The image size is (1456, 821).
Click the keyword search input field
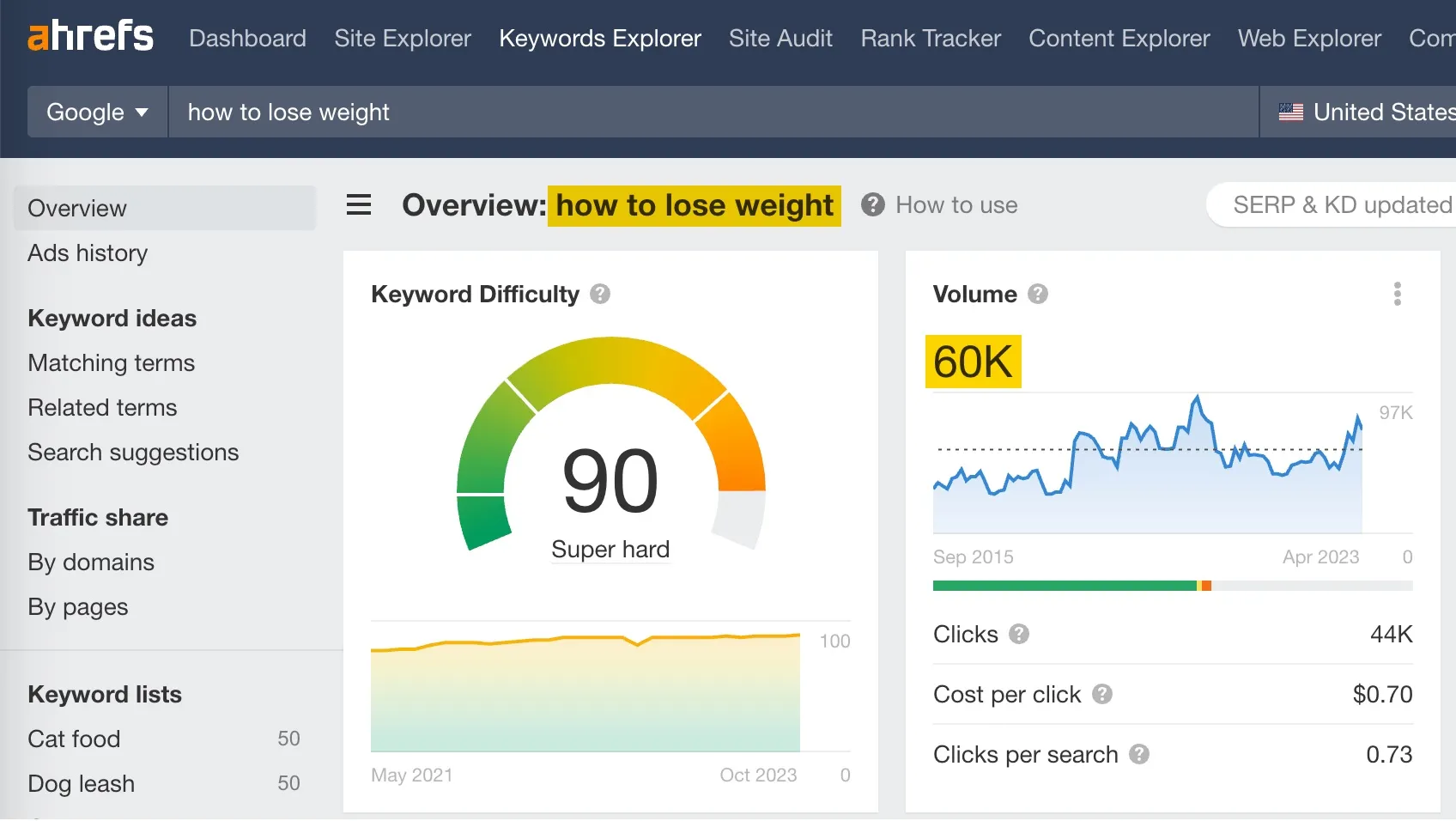click(713, 113)
